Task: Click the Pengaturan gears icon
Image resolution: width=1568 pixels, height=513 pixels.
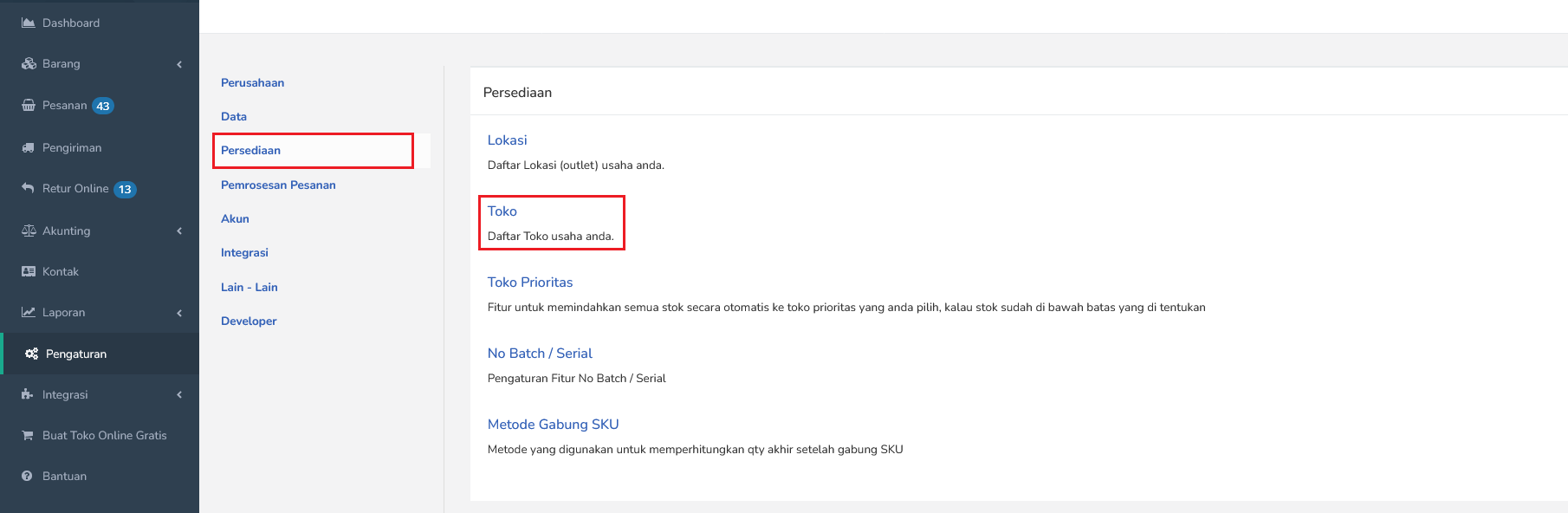Action: tap(32, 354)
